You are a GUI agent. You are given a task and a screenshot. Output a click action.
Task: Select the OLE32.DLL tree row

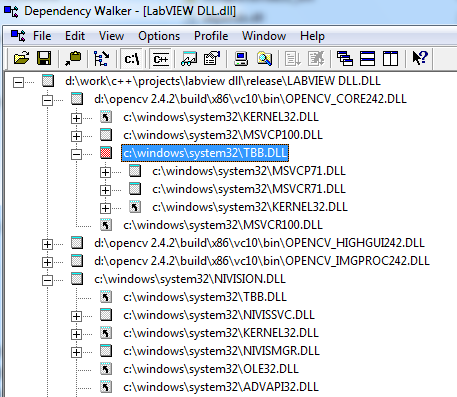[x=211, y=369]
